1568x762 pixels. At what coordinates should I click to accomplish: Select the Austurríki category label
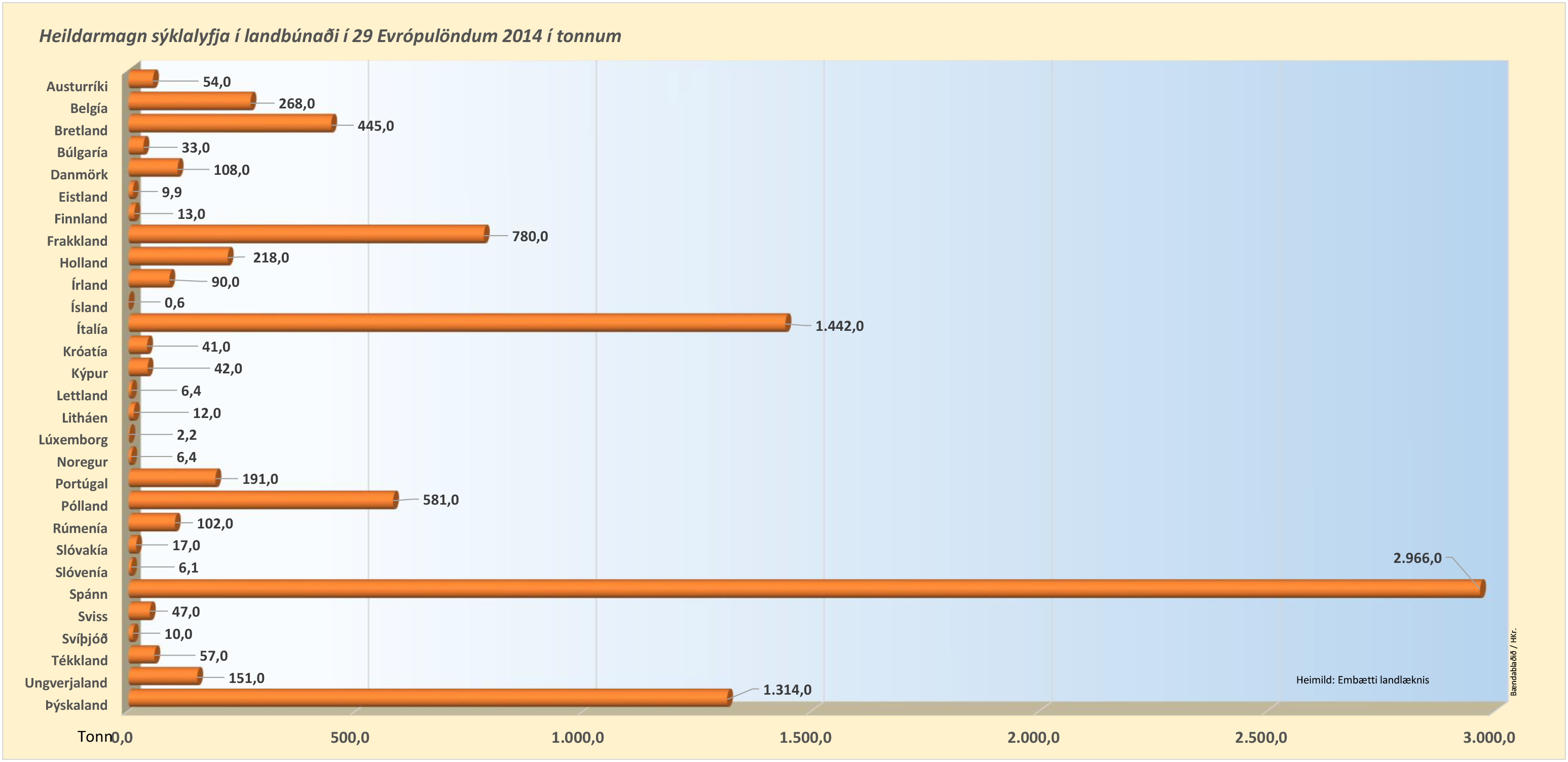click(77, 87)
